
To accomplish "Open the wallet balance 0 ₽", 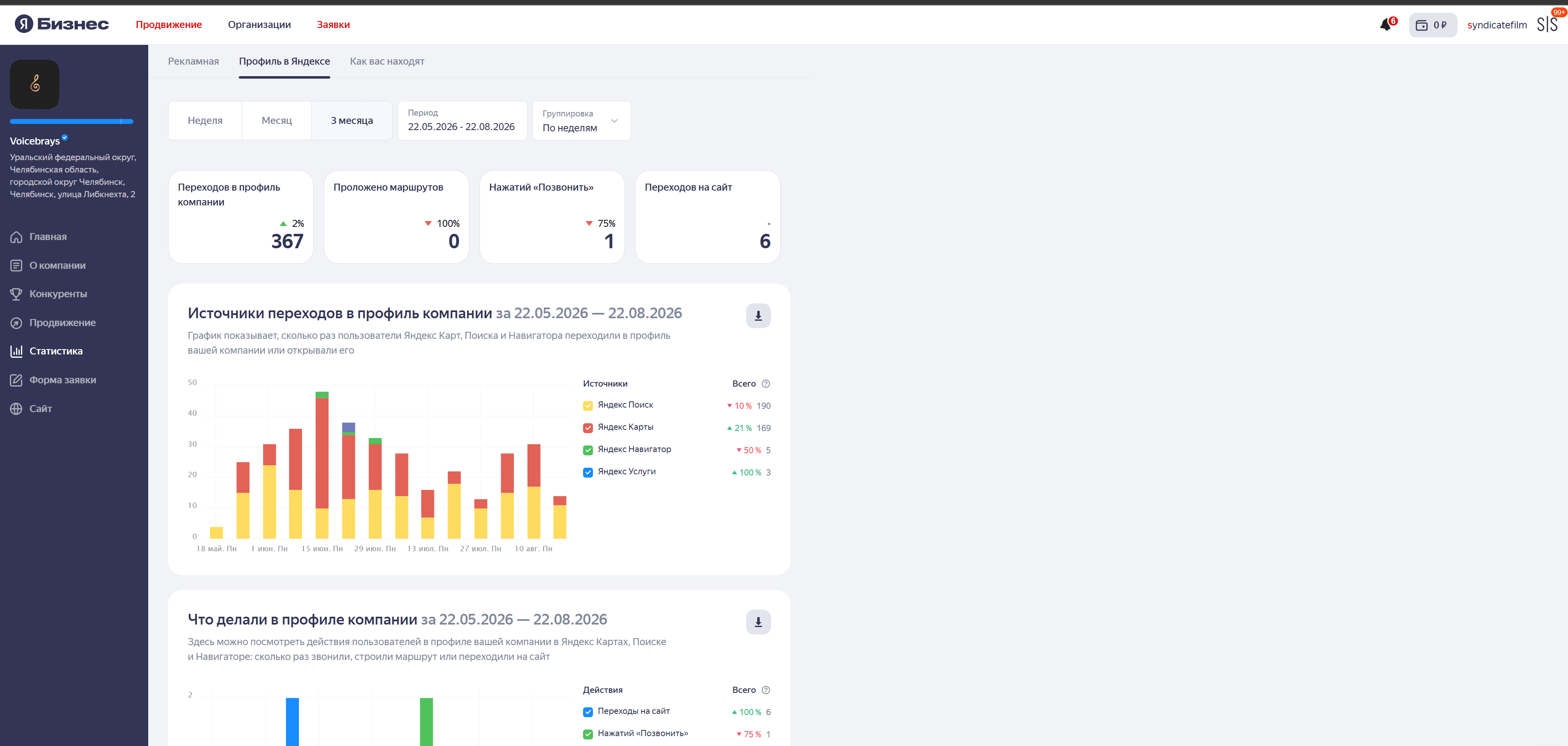I will point(1432,25).
